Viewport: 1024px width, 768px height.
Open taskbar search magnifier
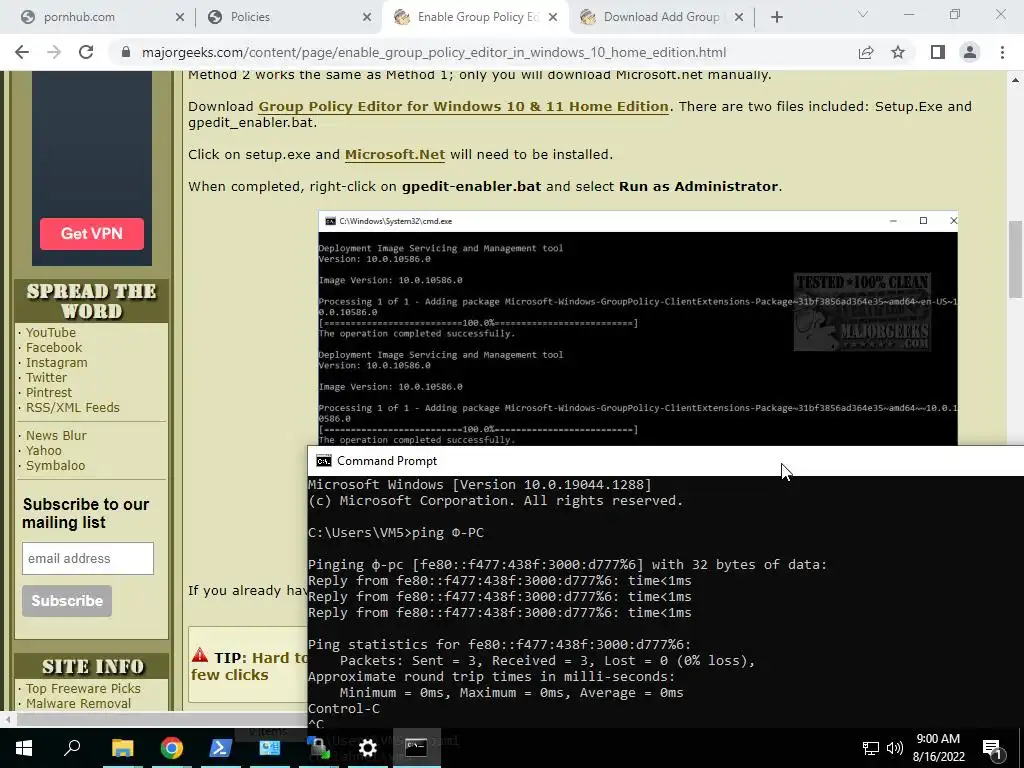(72, 747)
